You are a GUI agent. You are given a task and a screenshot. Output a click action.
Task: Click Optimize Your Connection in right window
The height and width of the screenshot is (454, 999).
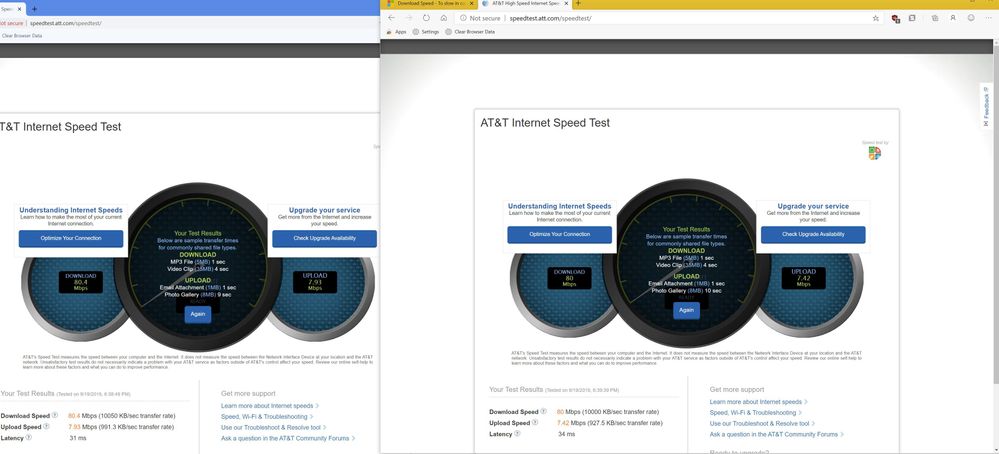[x=559, y=234]
